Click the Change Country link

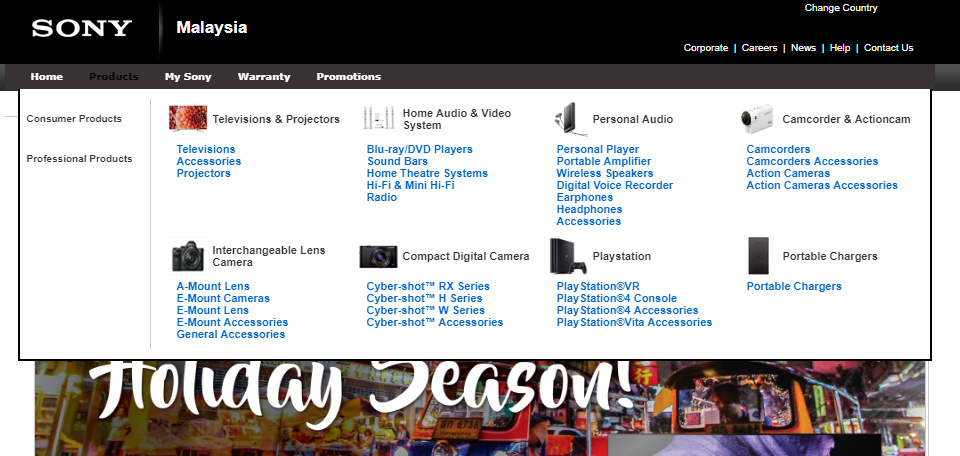click(x=841, y=8)
